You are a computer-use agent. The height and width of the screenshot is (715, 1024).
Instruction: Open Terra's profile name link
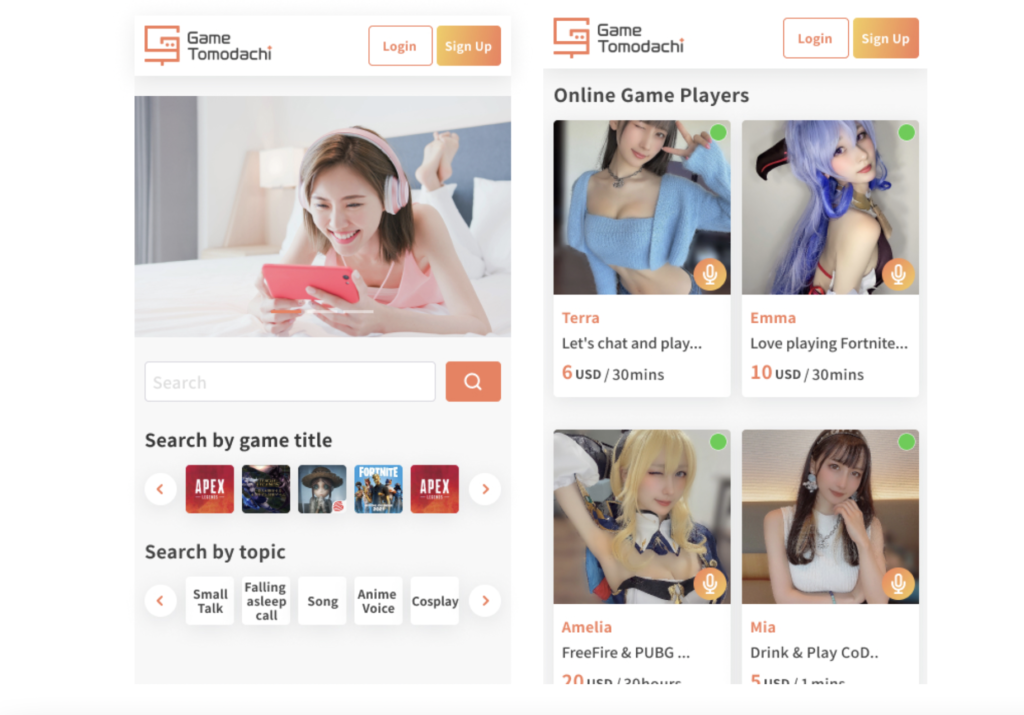[x=581, y=318]
